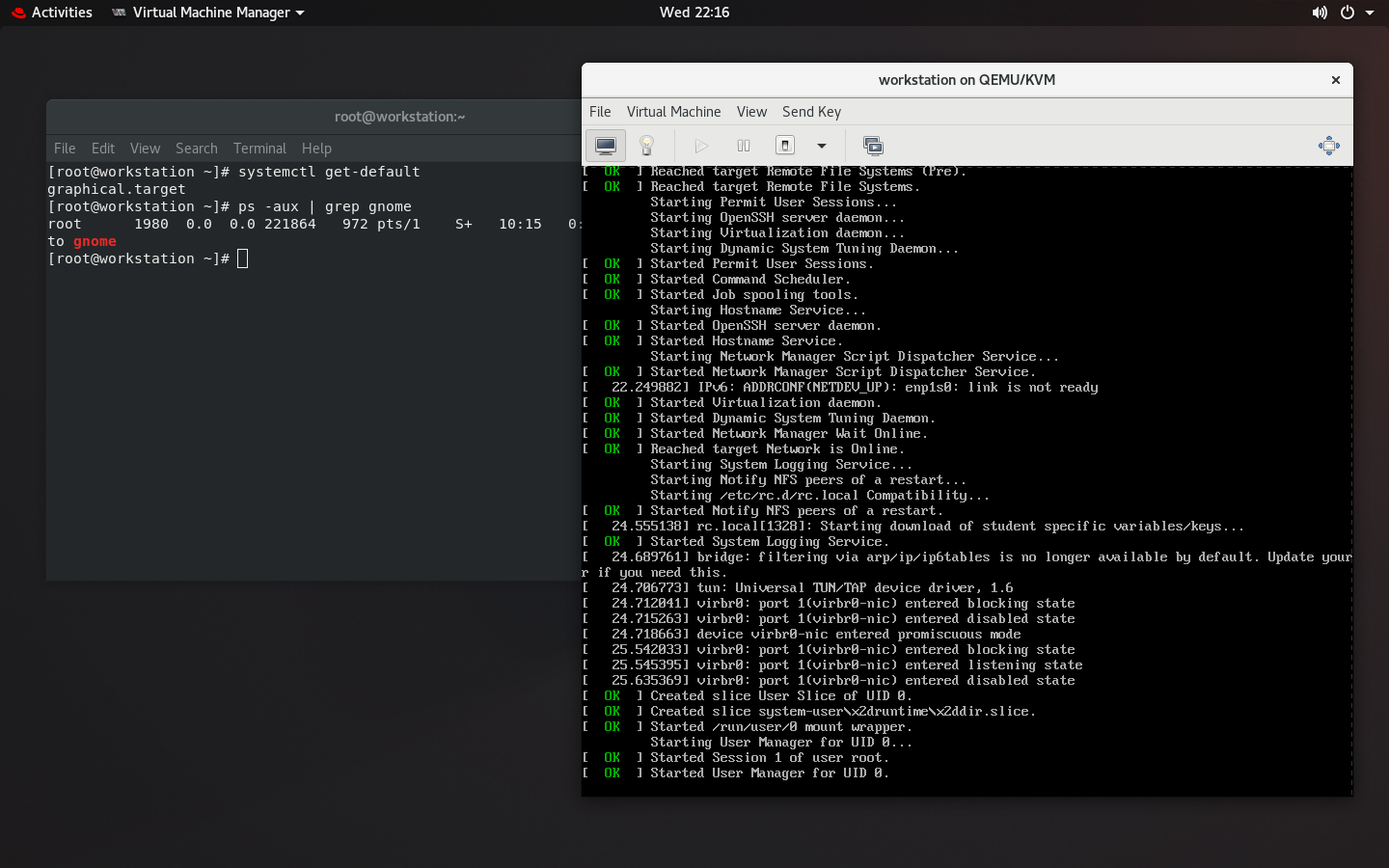1389x868 pixels.
Task: Click the volume icon in top bar
Action: point(1320,13)
